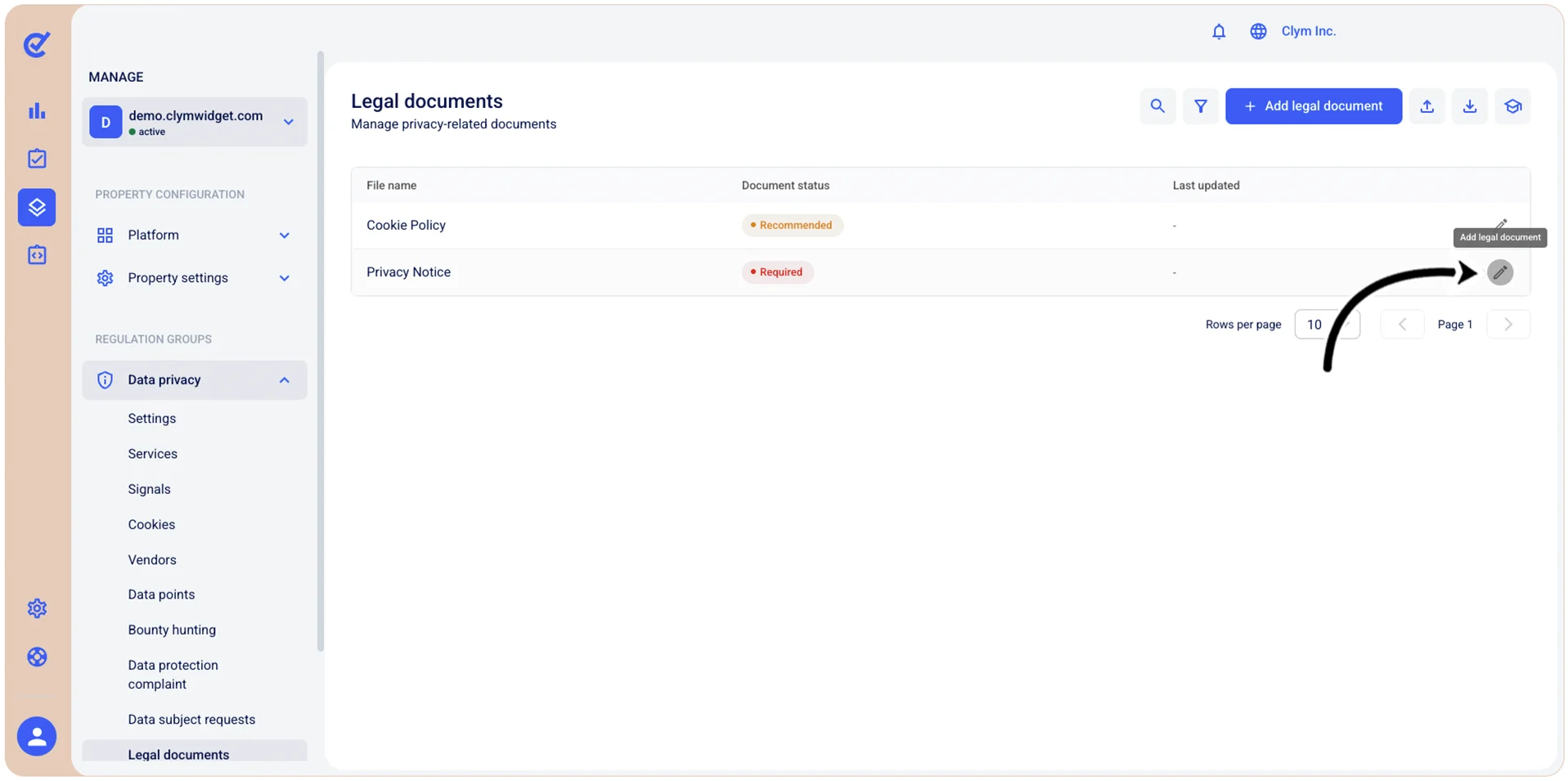1568x781 pixels.
Task: Open the analytics bar chart sidebar icon
Action: click(x=37, y=111)
